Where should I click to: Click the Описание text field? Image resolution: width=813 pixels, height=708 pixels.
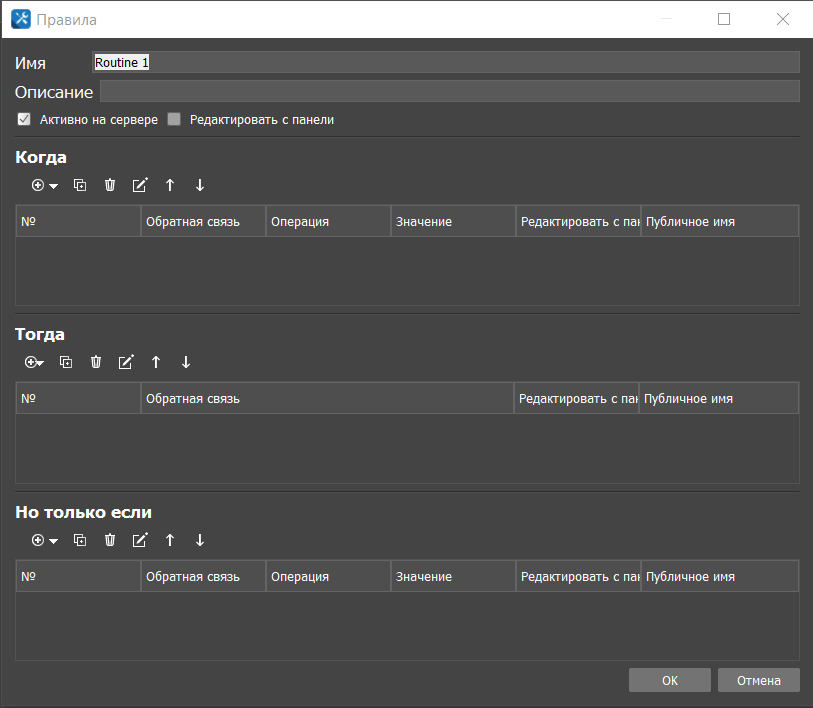449,92
